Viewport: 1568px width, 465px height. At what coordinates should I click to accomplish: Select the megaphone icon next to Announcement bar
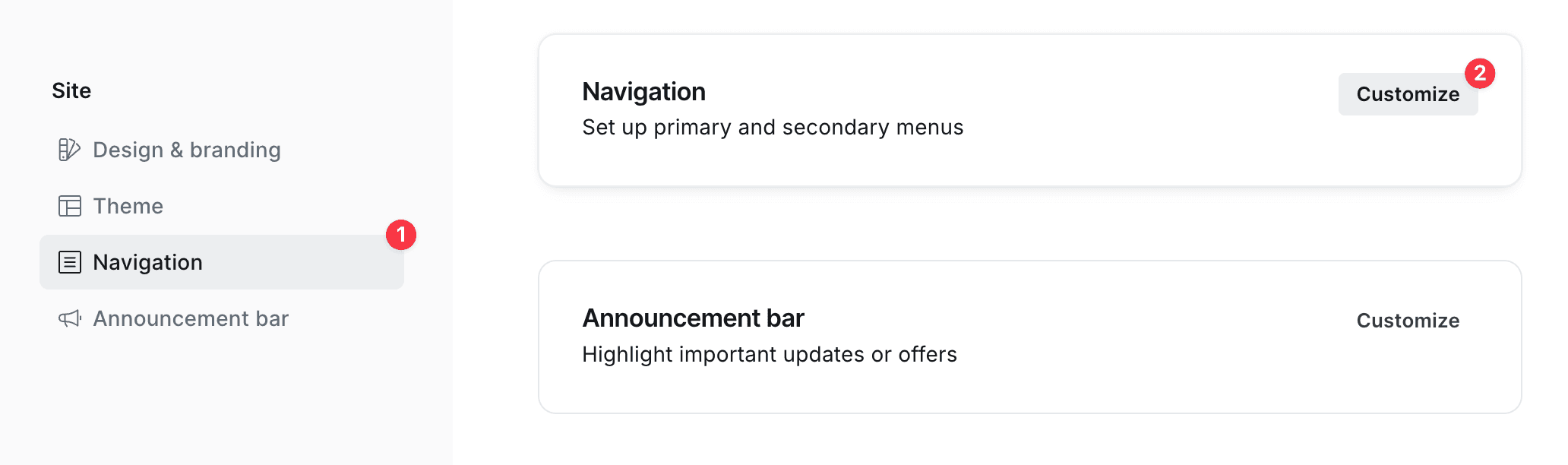coord(70,318)
